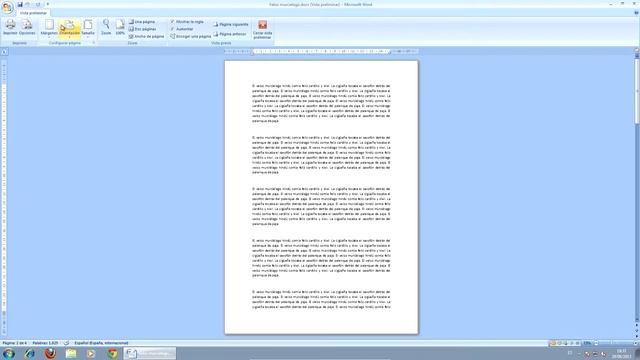This screenshot has width=640, height=360.
Task: Open Windows Media Player from taskbar
Action: point(91,353)
